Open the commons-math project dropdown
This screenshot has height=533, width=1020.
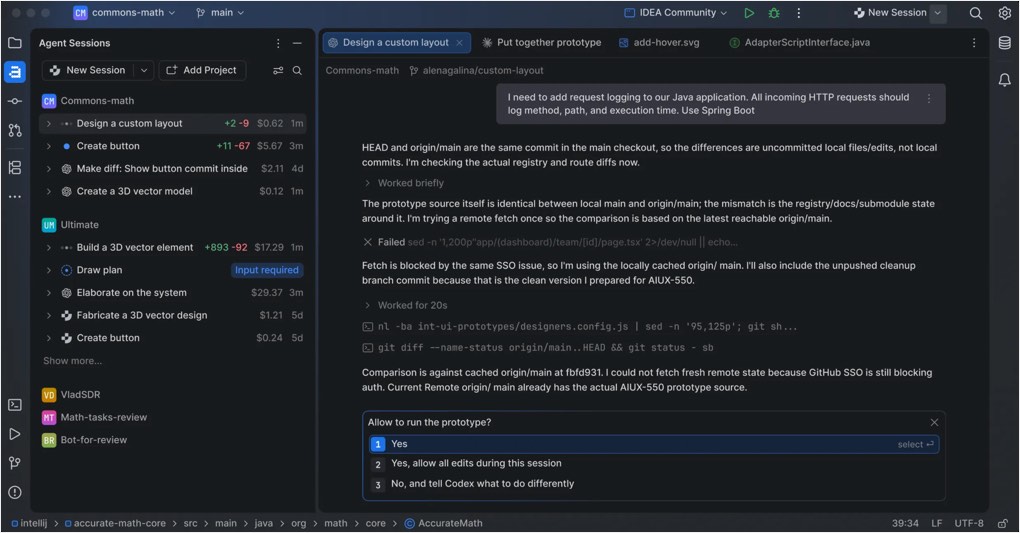click(124, 12)
